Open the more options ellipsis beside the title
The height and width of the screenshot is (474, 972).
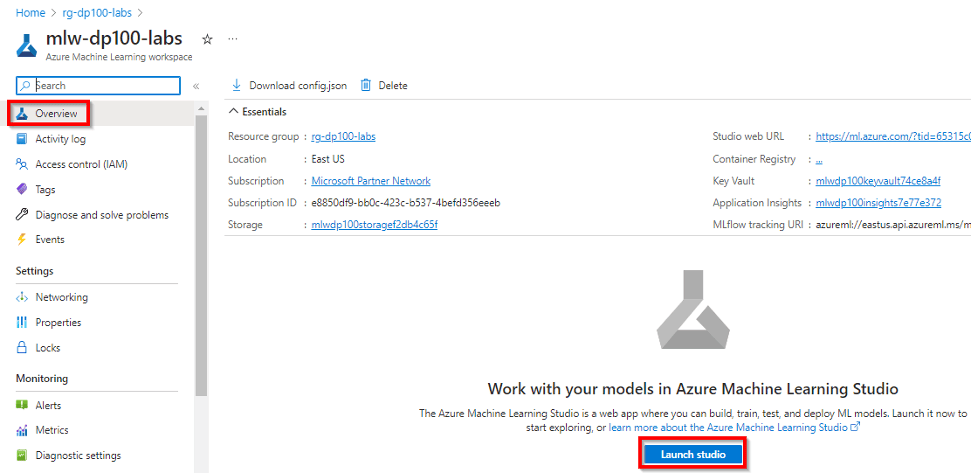pyautogui.click(x=233, y=39)
